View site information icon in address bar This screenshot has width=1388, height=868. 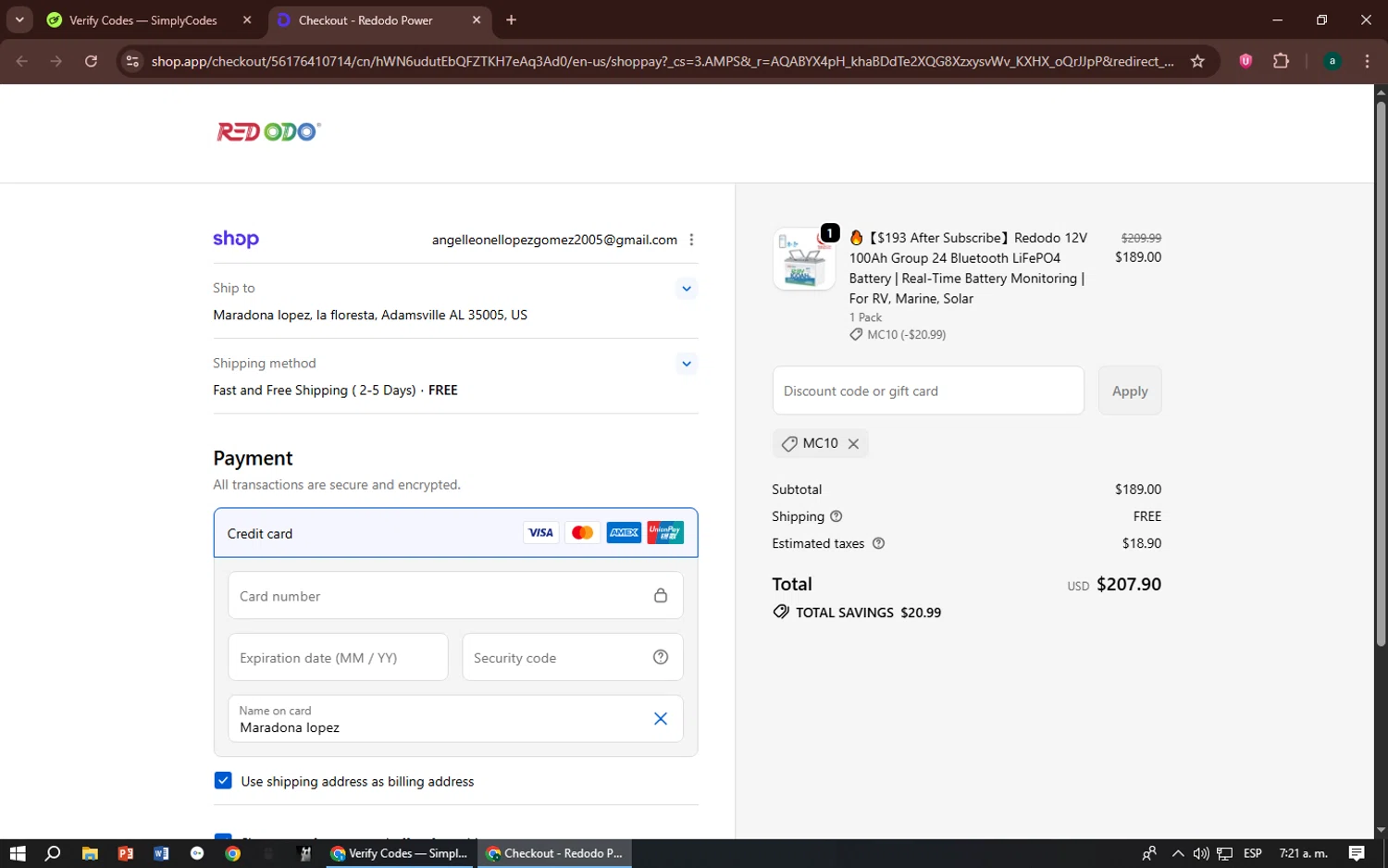coord(132,61)
